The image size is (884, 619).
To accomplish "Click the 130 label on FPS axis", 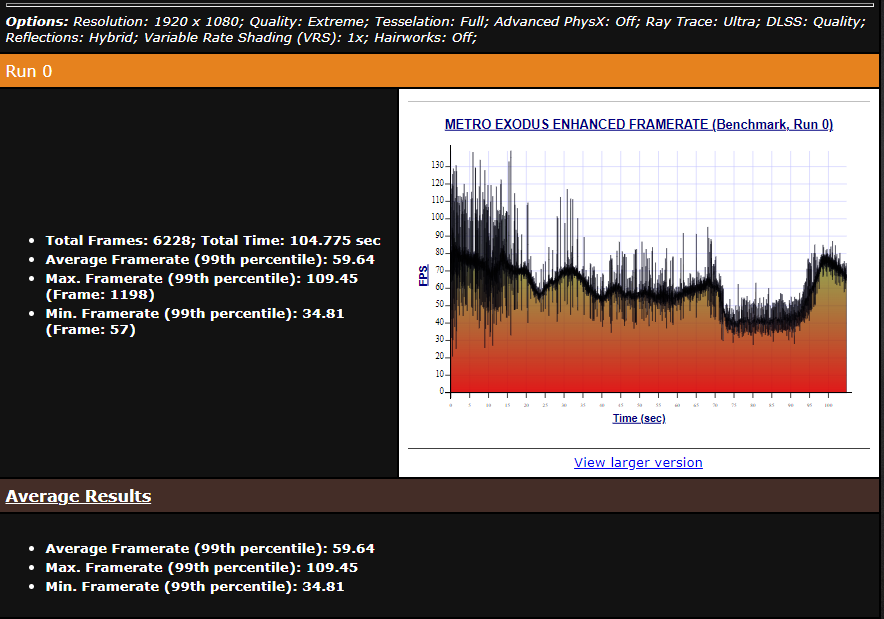I will pos(437,165).
